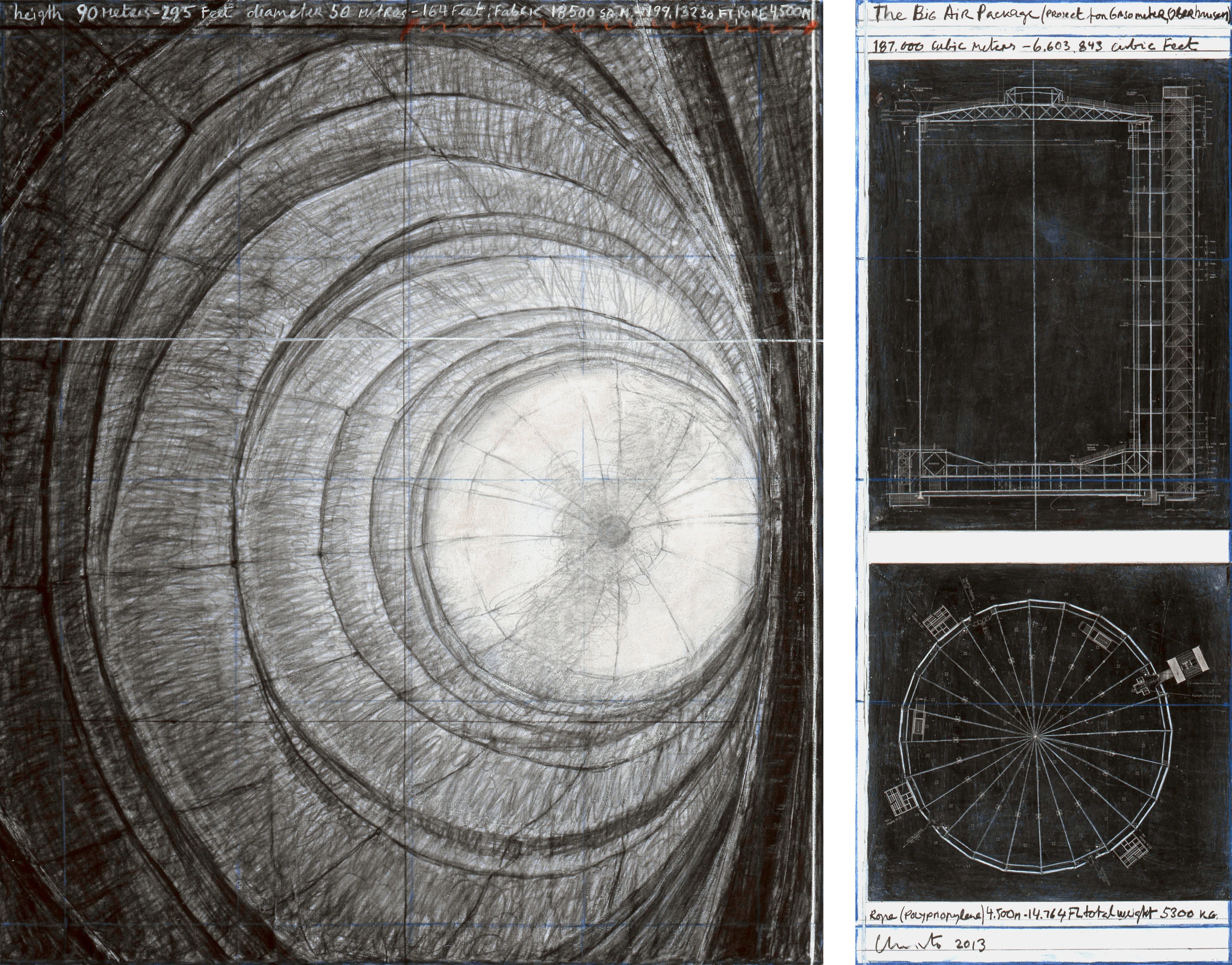Click the white gap between the two blueprint panels
This screenshot has height=965, width=1232.
click(x=1048, y=547)
